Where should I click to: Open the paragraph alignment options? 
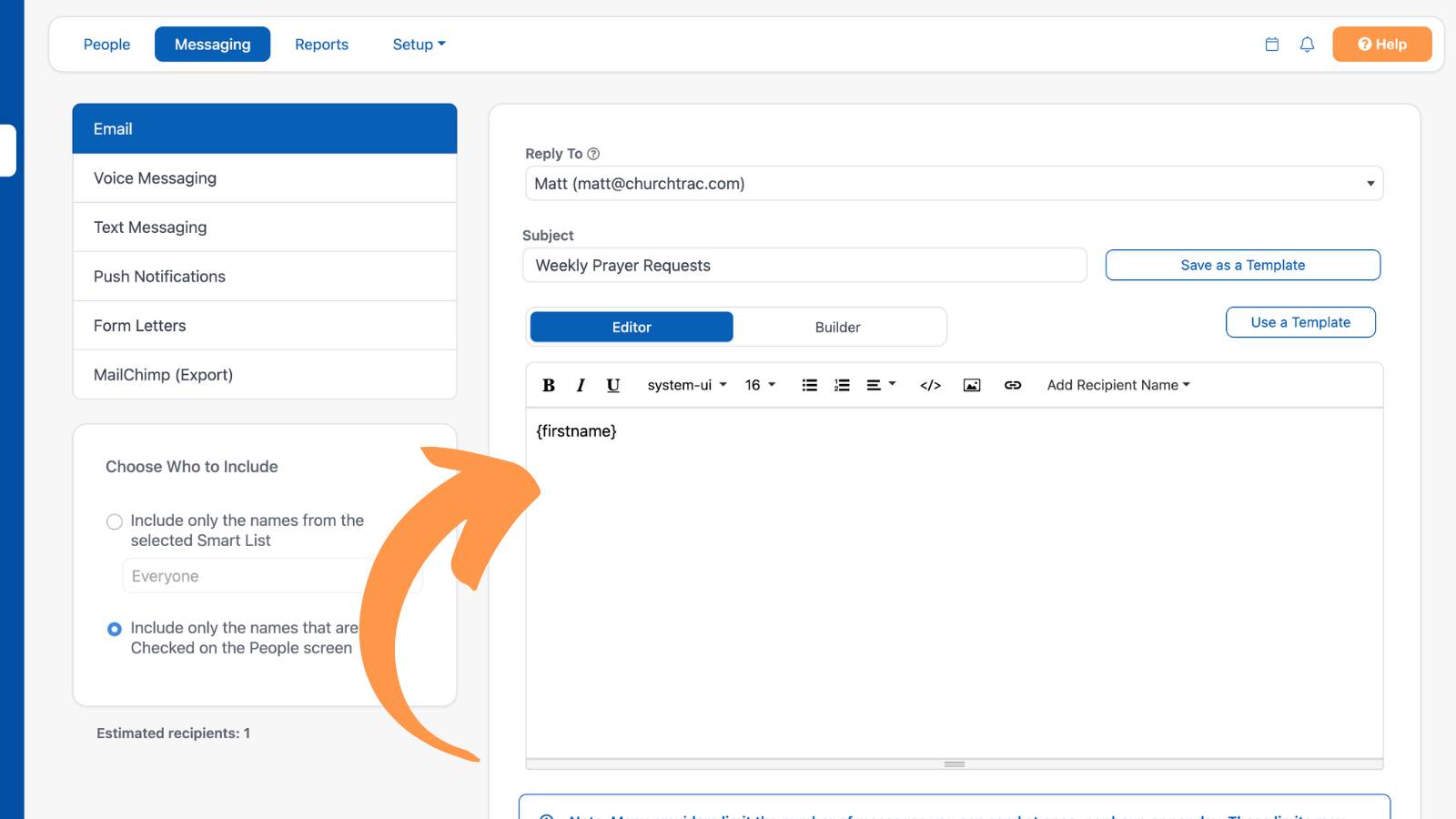[880, 385]
